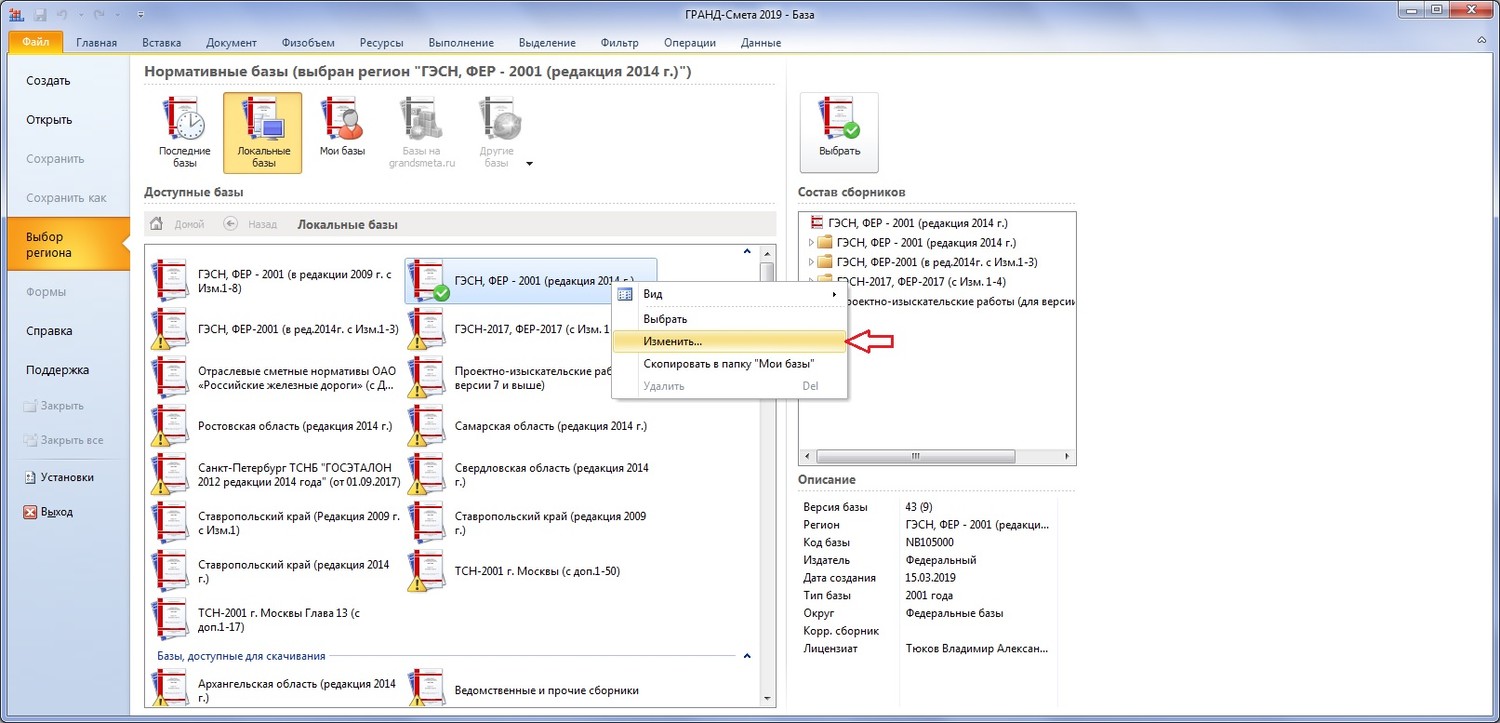Click the red root icon in Состав сборников tree
Image resolution: width=1500 pixels, height=723 pixels.
817,223
